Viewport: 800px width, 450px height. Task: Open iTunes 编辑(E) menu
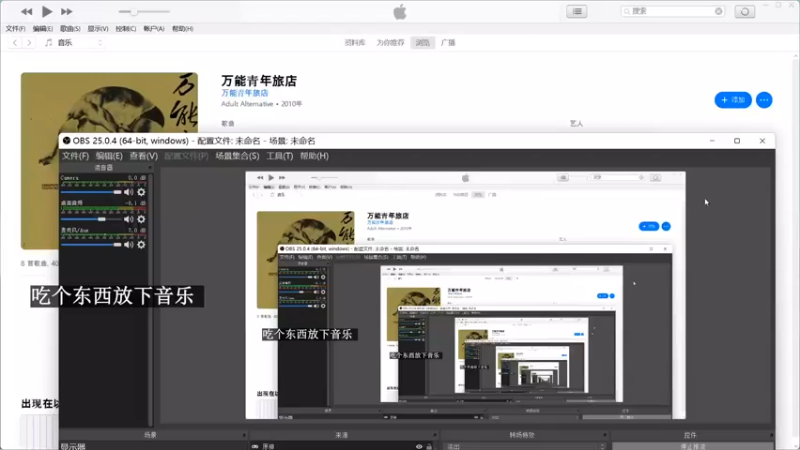click(42, 29)
